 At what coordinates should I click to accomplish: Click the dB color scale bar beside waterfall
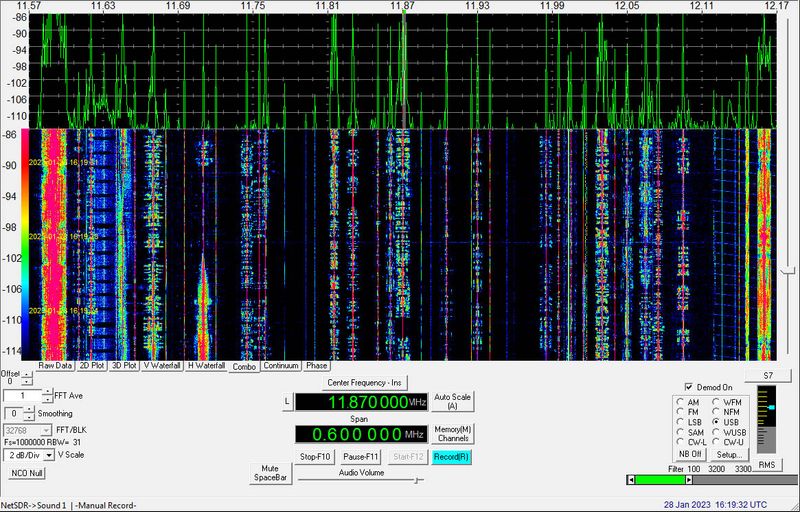(25, 246)
